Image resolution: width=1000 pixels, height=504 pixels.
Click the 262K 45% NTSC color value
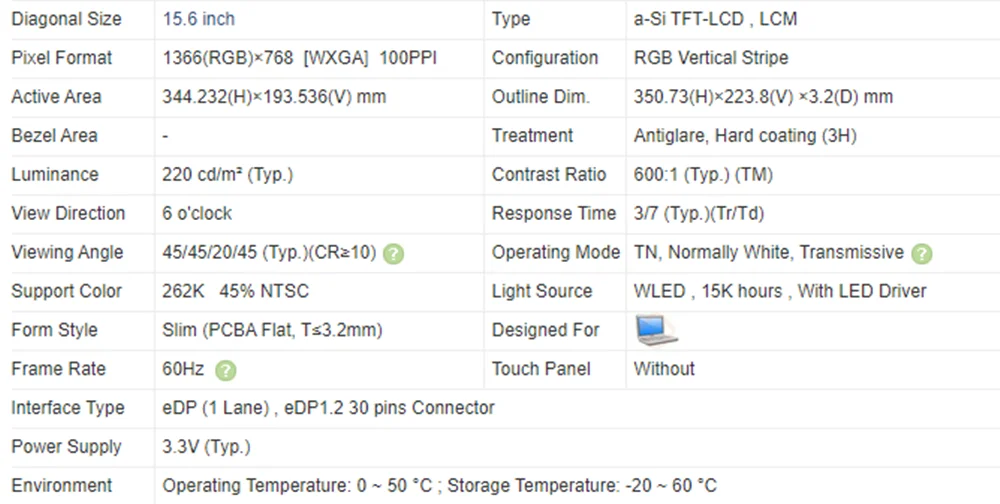click(235, 292)
